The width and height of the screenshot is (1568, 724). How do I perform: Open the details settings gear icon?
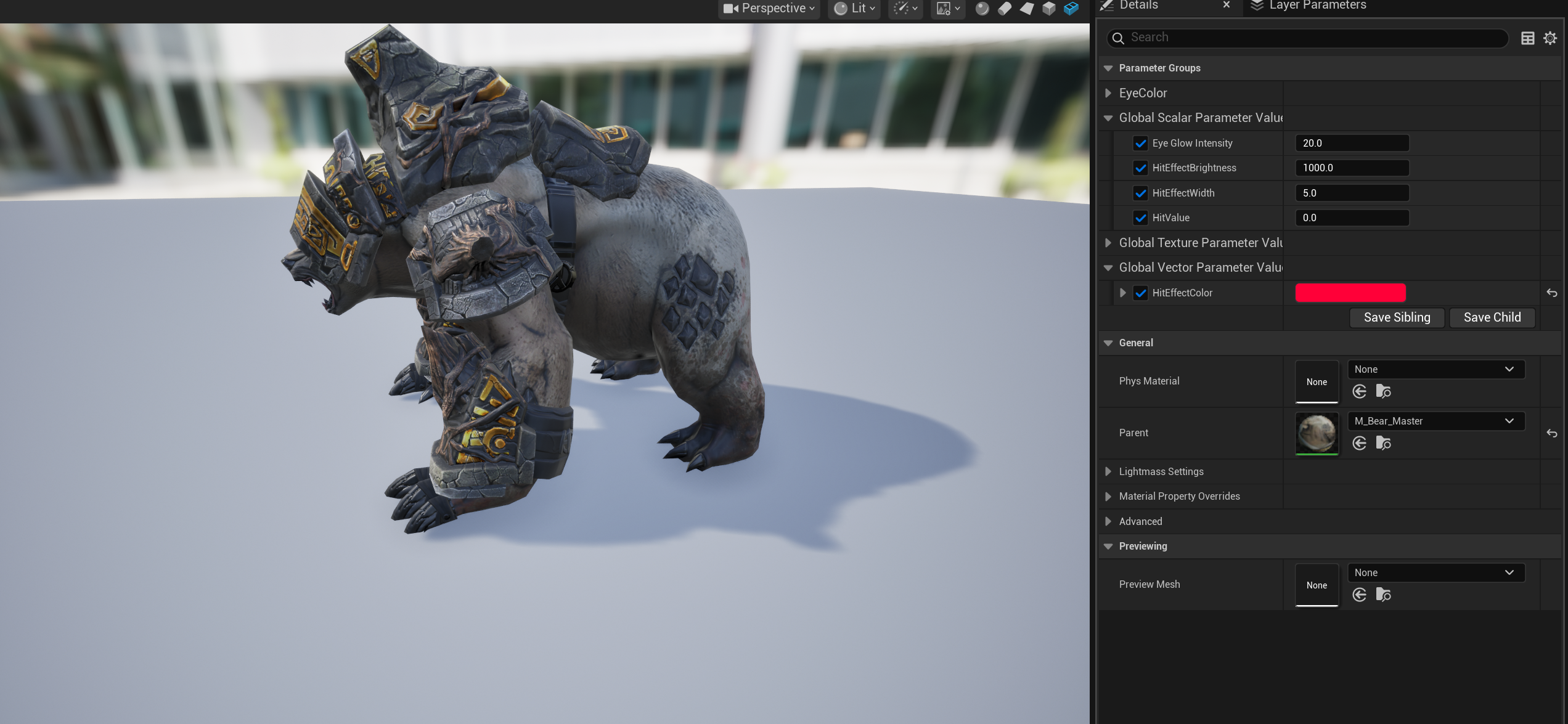[1550, 38]
